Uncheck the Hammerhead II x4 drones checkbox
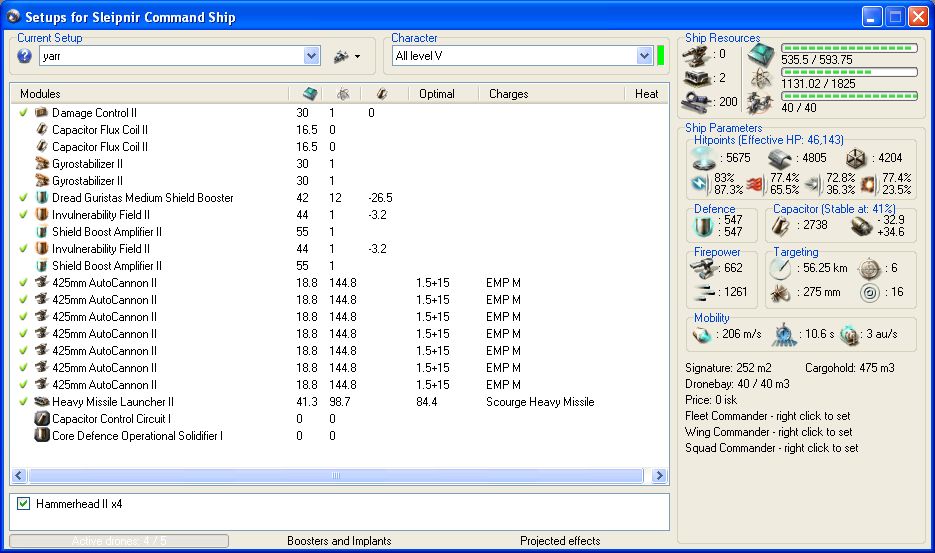The height and width of the screenshot is (553, 935). pyautogui.click(x=24, y=504)
